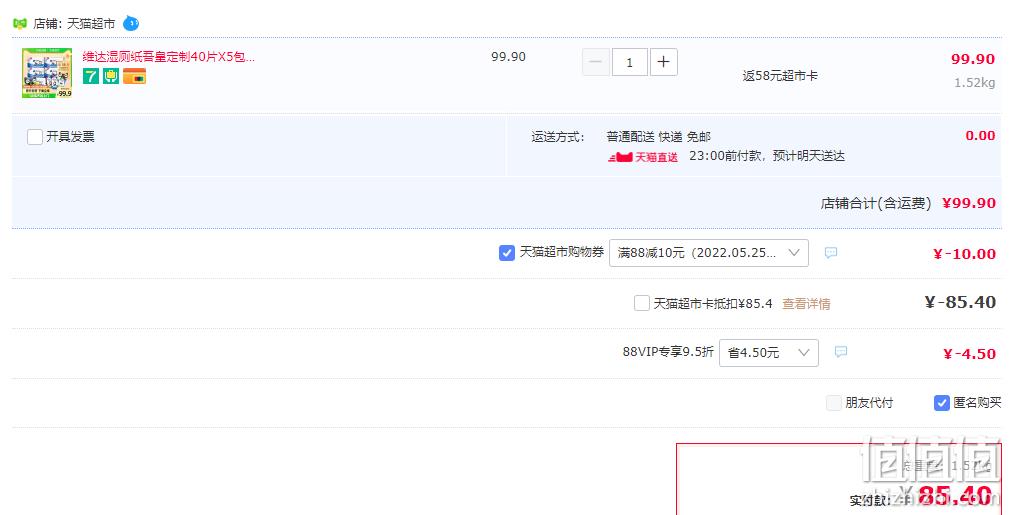Increase quantity with plus button

pyautogui.click(x=663, y=62)
